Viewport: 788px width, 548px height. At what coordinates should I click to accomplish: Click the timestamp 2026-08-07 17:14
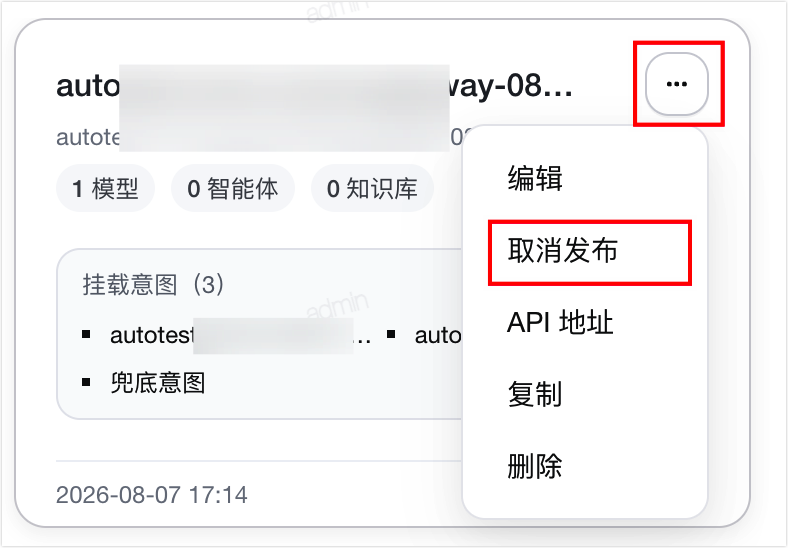152,495
